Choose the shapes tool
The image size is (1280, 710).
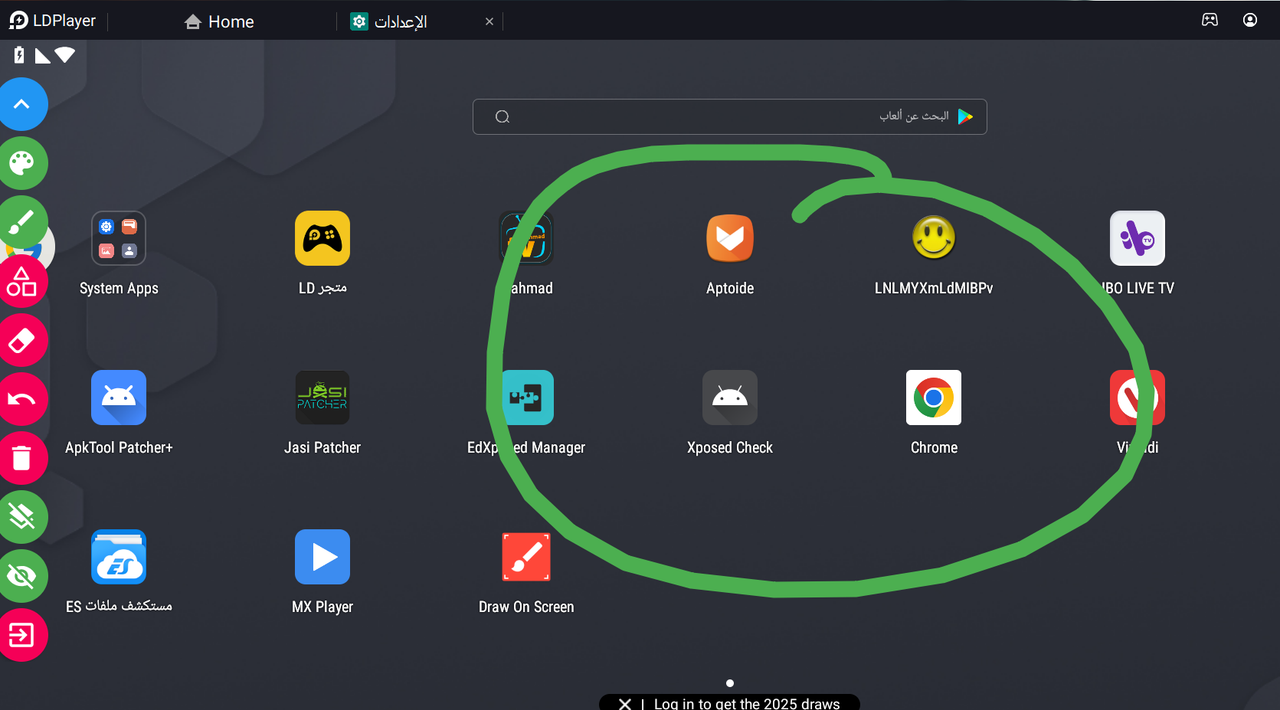(21, 281)
